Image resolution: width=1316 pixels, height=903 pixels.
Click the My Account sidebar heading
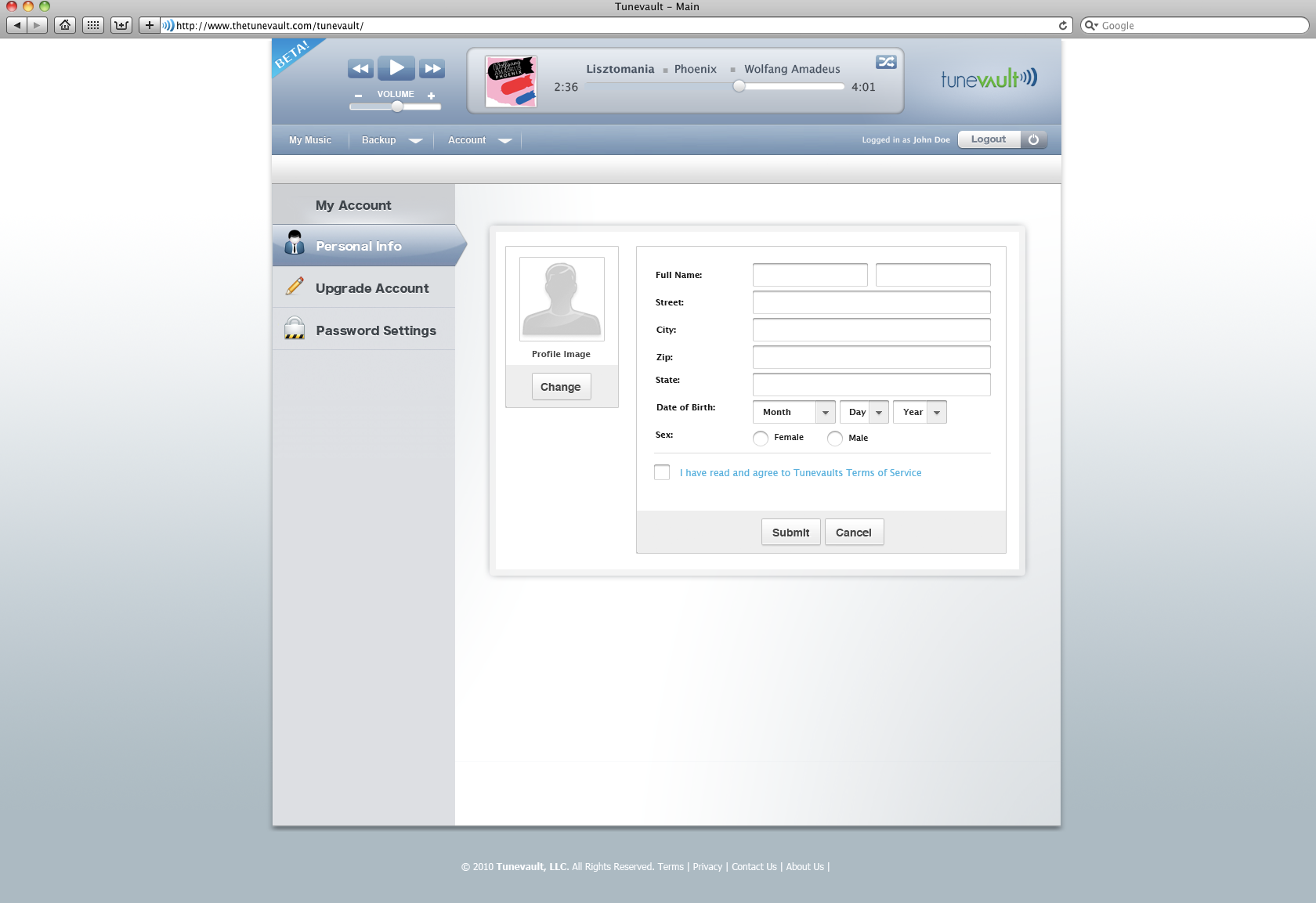(x=353, y=205)
